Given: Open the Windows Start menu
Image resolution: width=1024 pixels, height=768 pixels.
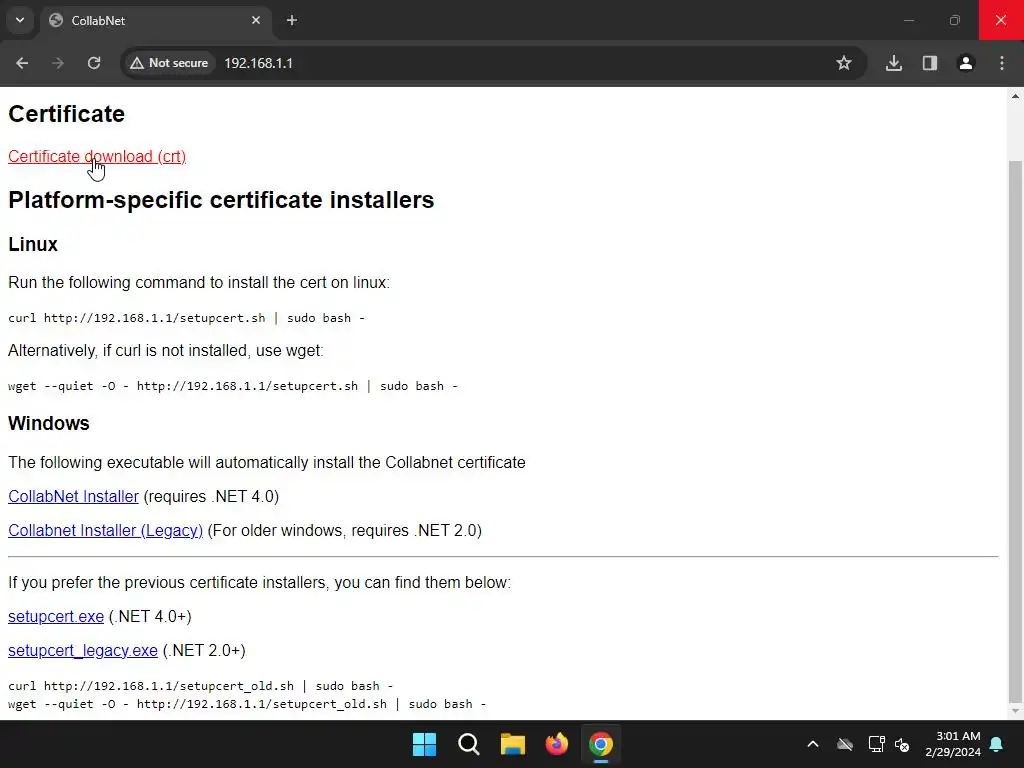Looking at the screenshot, I should click(424, 744).
